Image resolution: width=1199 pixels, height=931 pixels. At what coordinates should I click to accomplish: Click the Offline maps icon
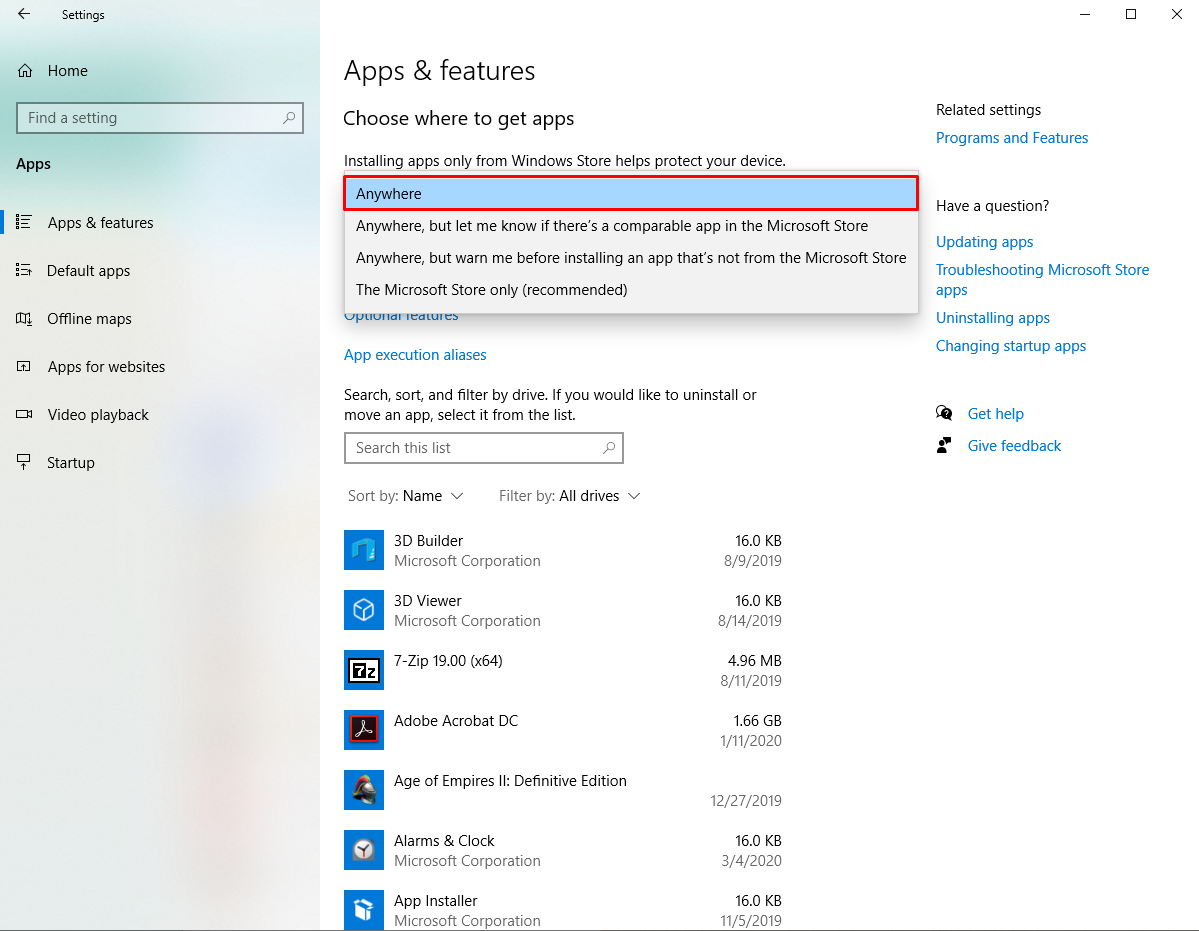click(x=24, y=319)
